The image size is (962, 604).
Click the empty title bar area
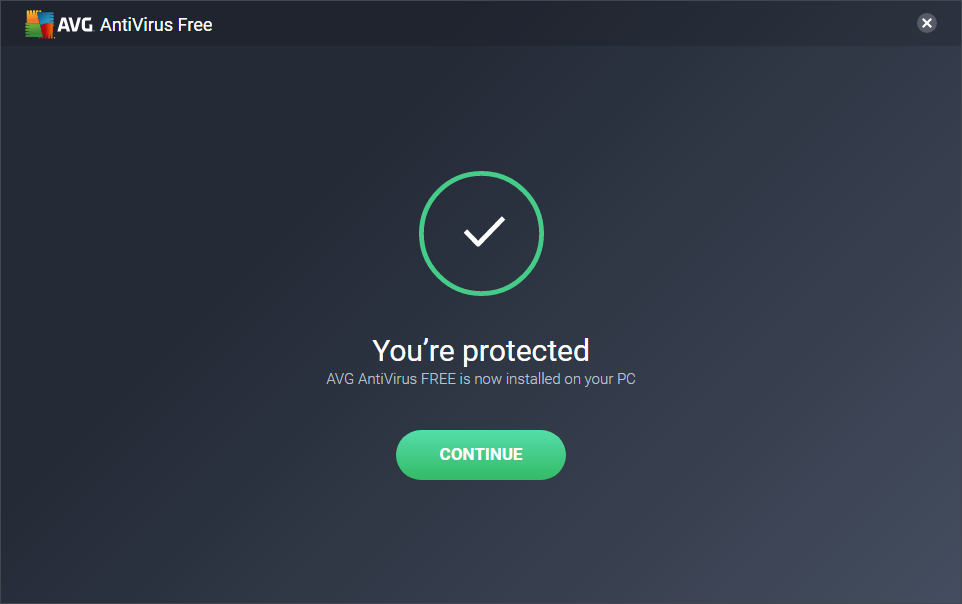(560, 23)
